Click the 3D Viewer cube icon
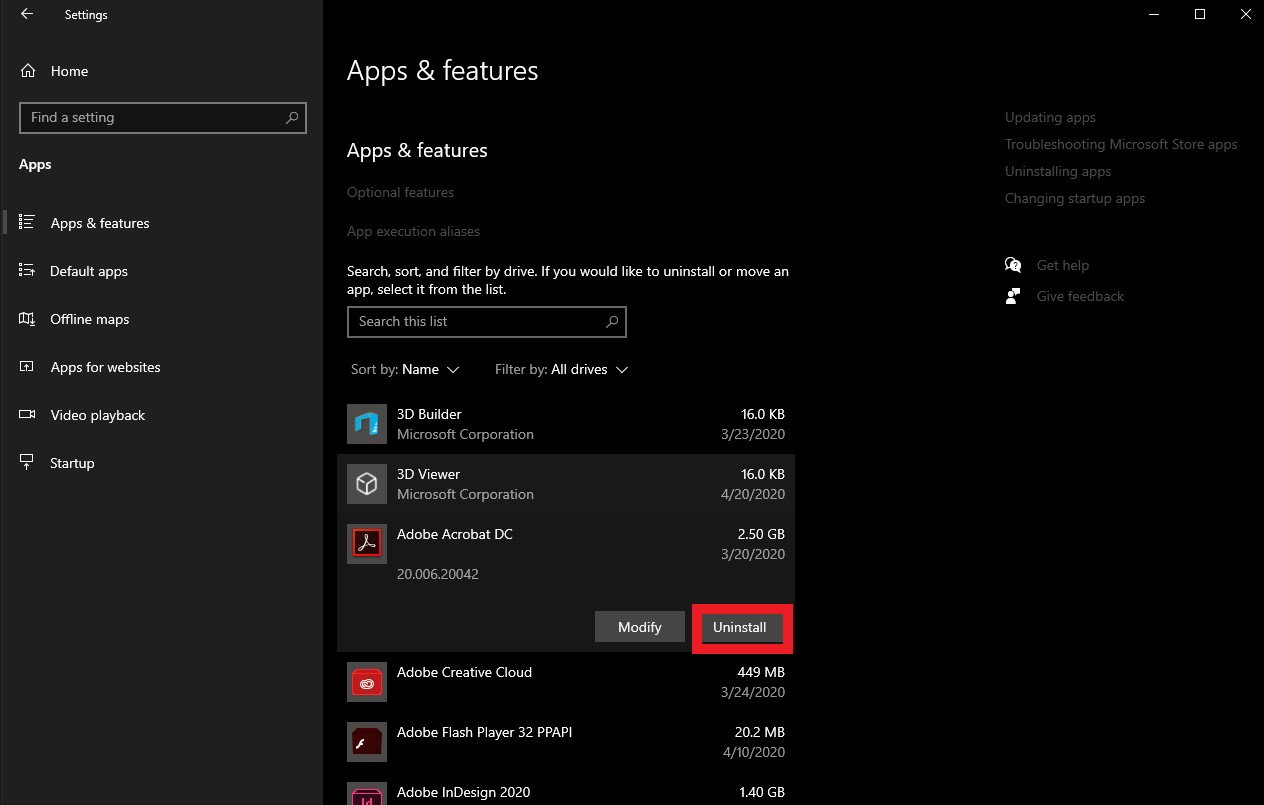This screenshot has width=1264, height=805. click(367, 484)
